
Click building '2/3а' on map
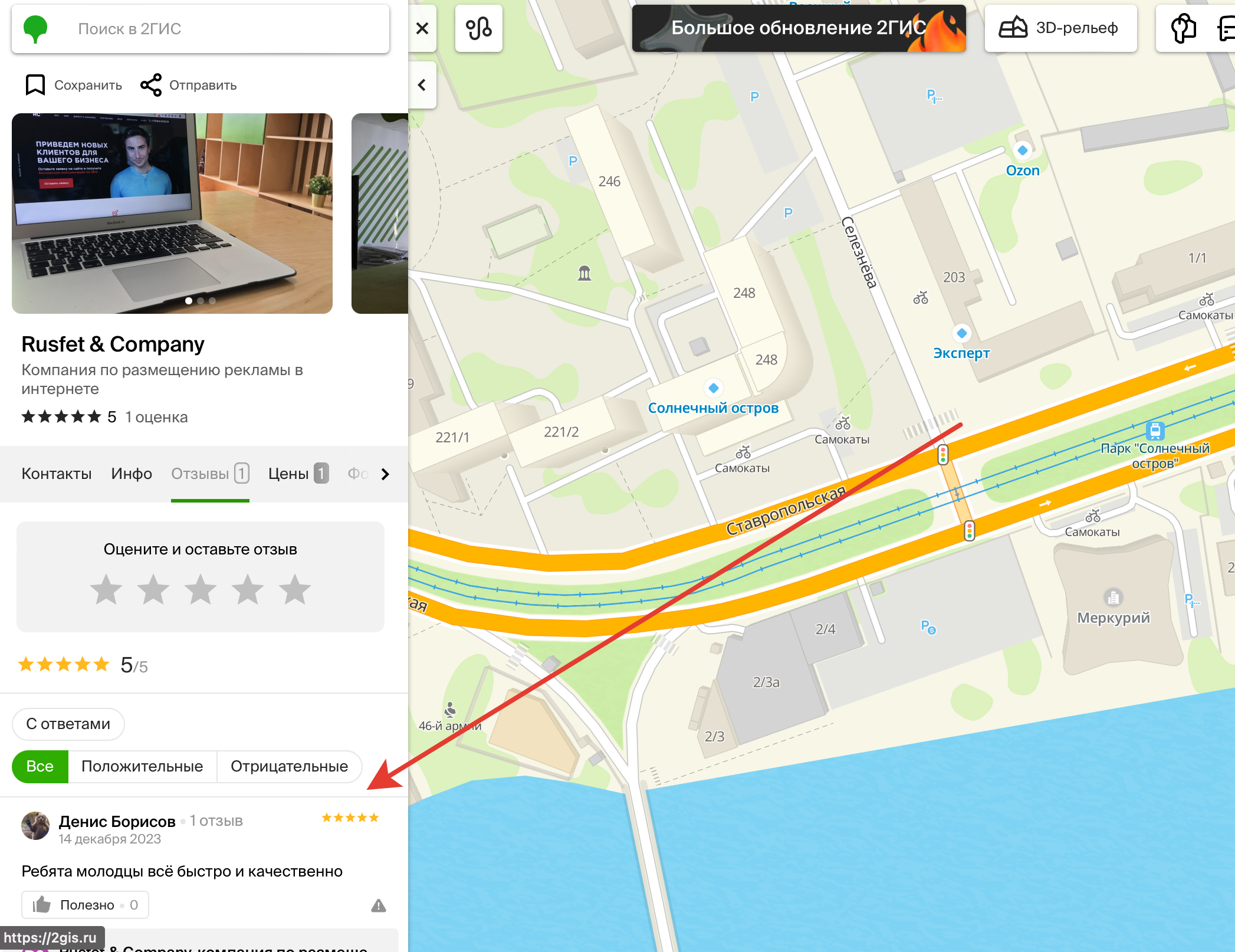[x=766, y=682]
